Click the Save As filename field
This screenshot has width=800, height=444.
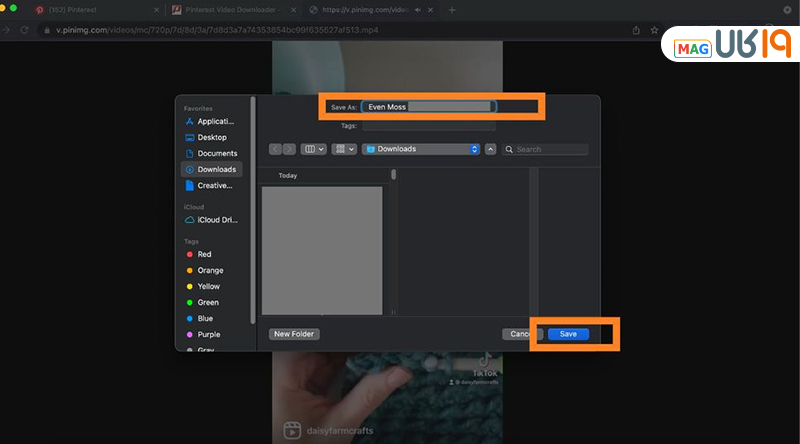428,106
